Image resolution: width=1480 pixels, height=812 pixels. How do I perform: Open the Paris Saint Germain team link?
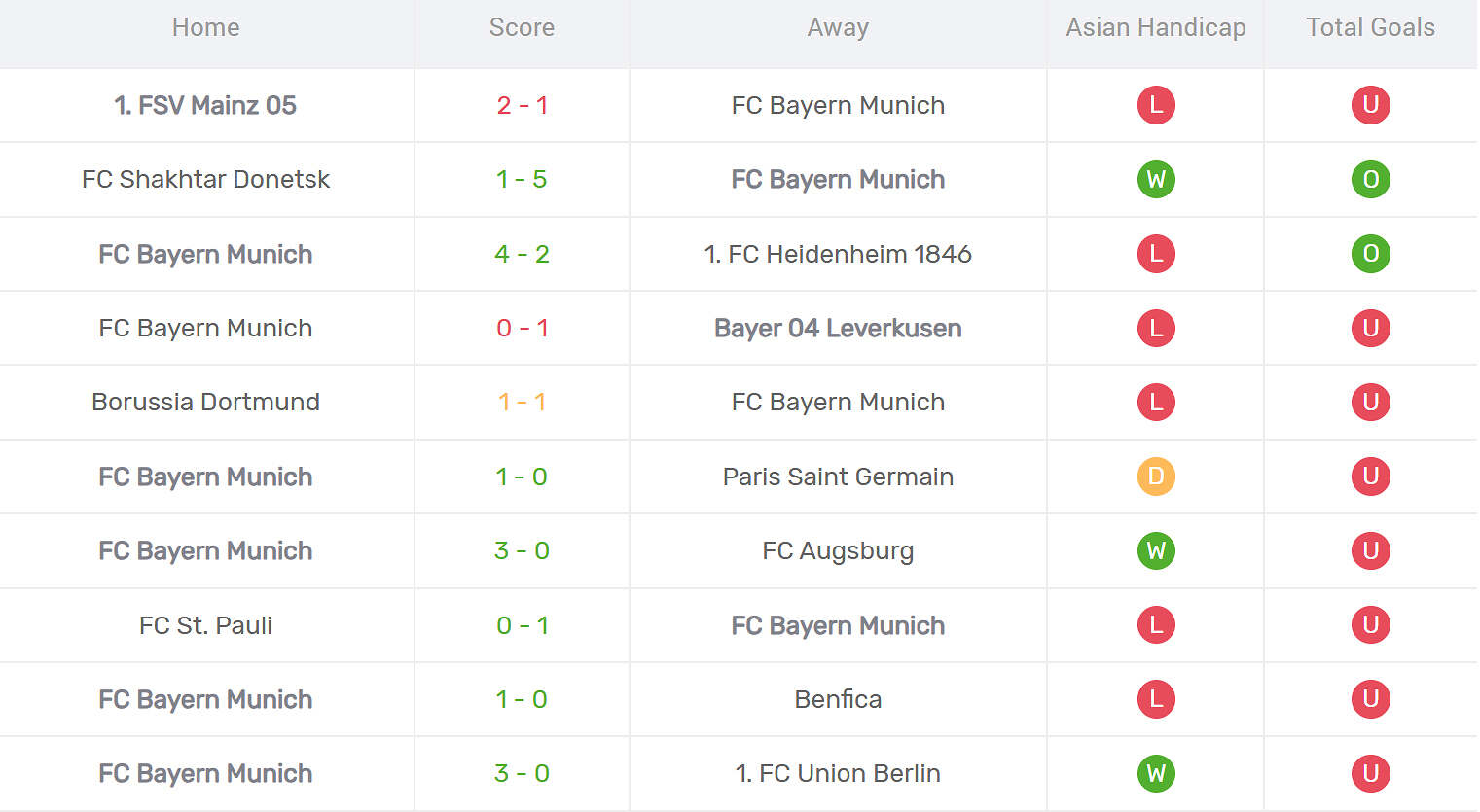(x=838, y=477)
